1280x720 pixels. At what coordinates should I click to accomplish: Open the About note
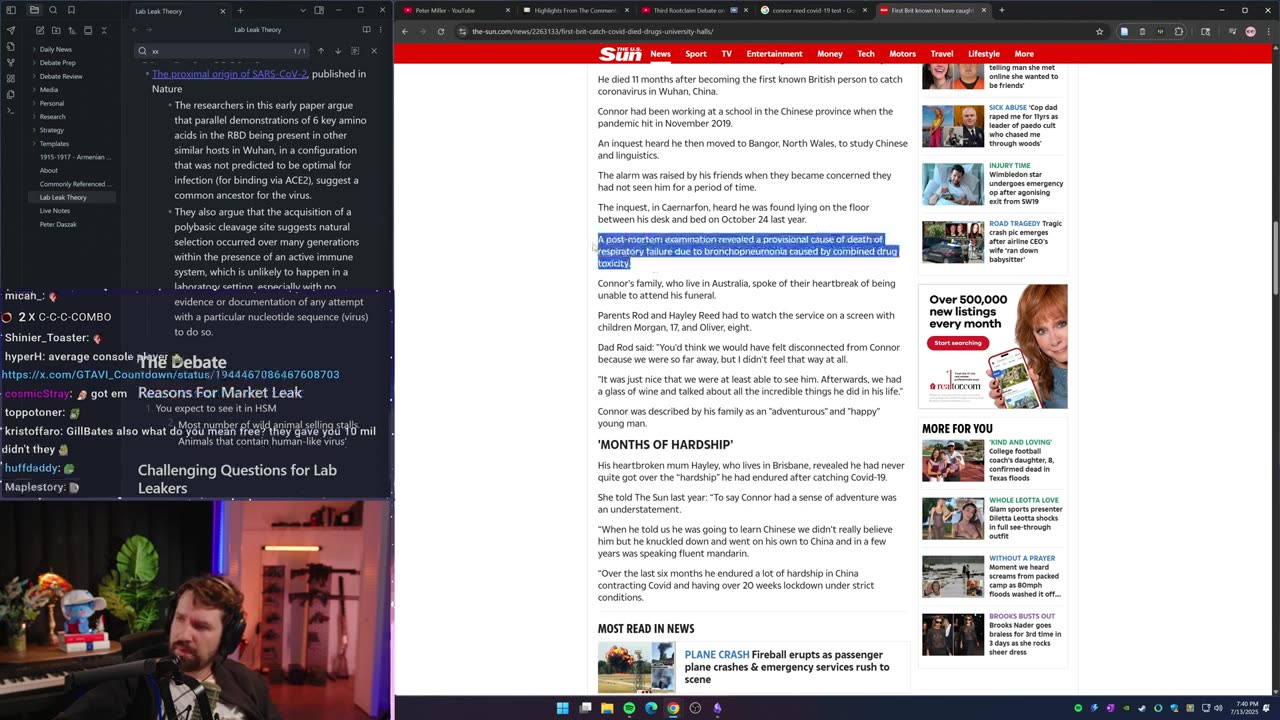click(49, 170)
